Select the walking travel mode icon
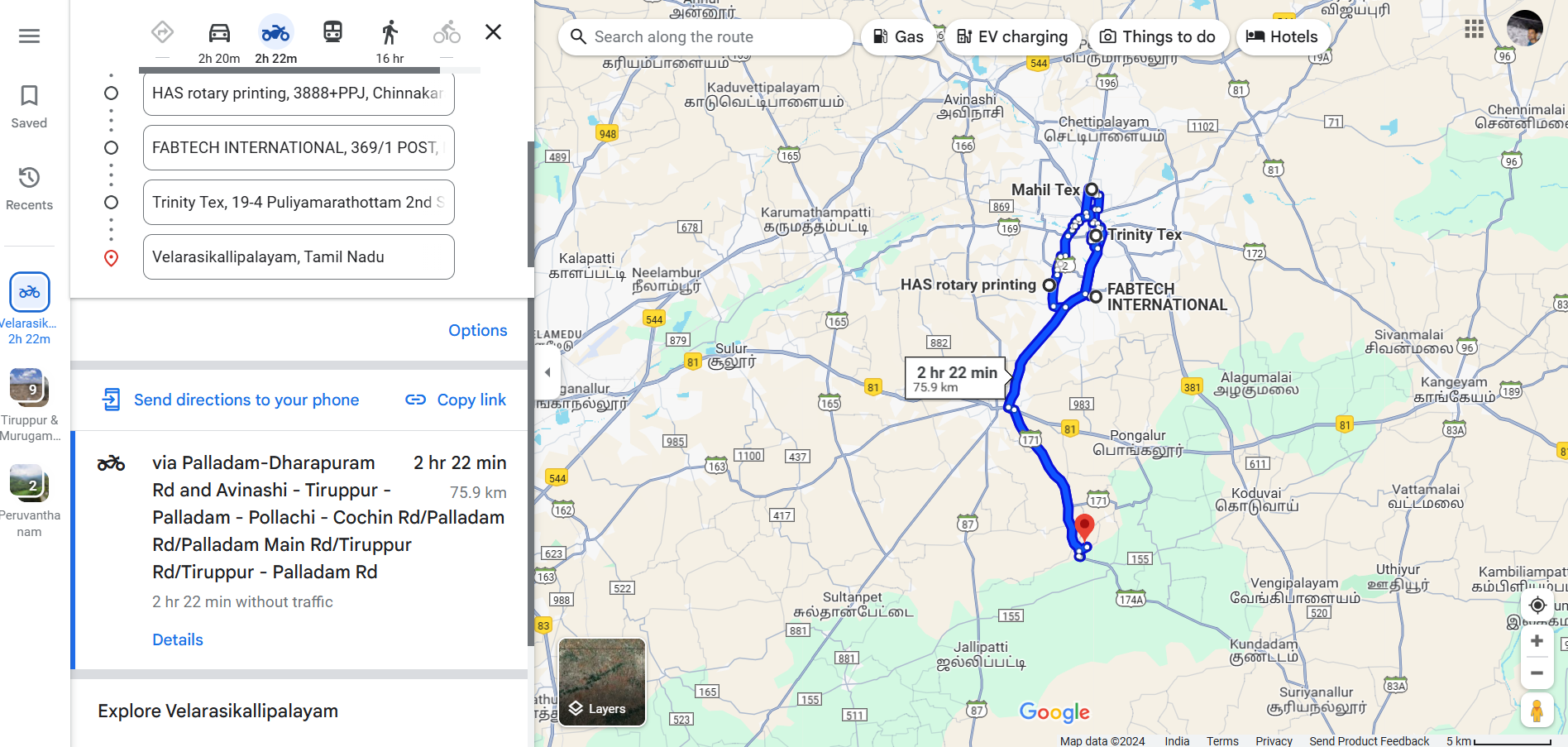This screenshot has height=747, width=1568. click(390, 33)
